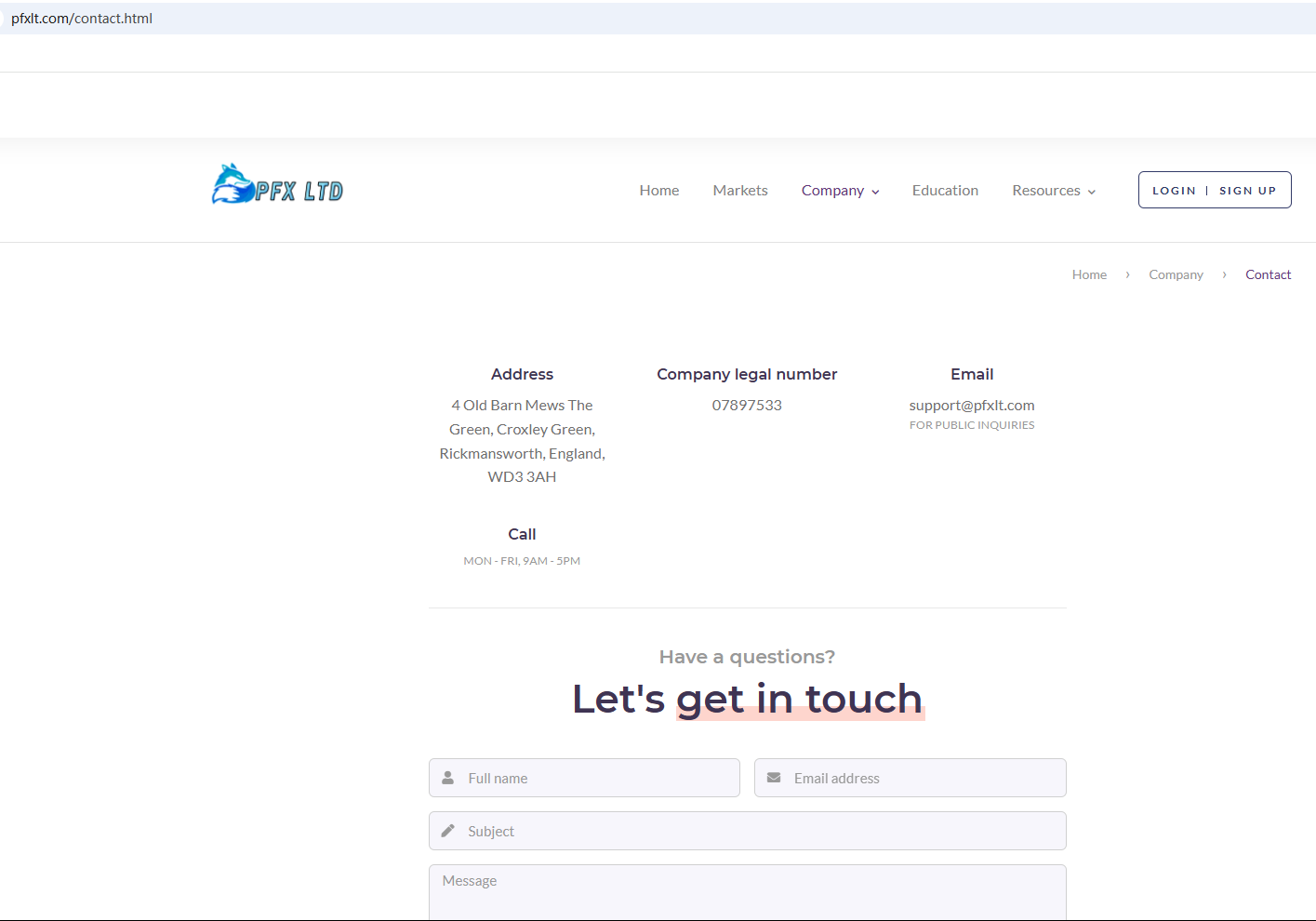The height and width of the screenshot is (921, 1316).
Task: Click the support@pfxlt.com email address
Action: (972, 406)
